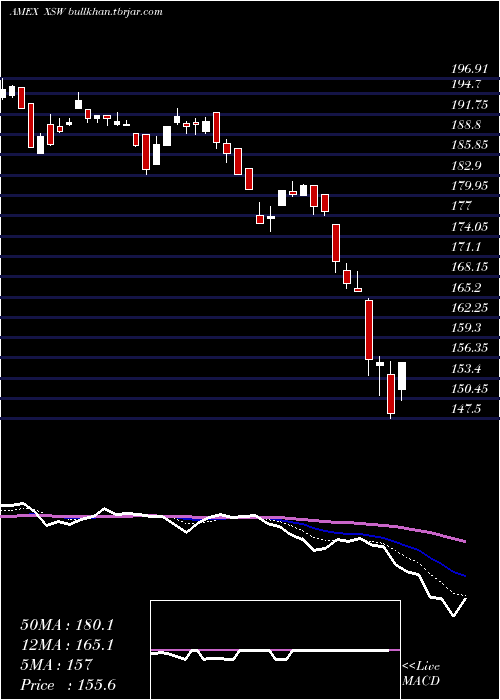The height and width of the screenshot is (700, 500).
Task: Select the 191.75 price axis label
Action: tap(469, 105)
